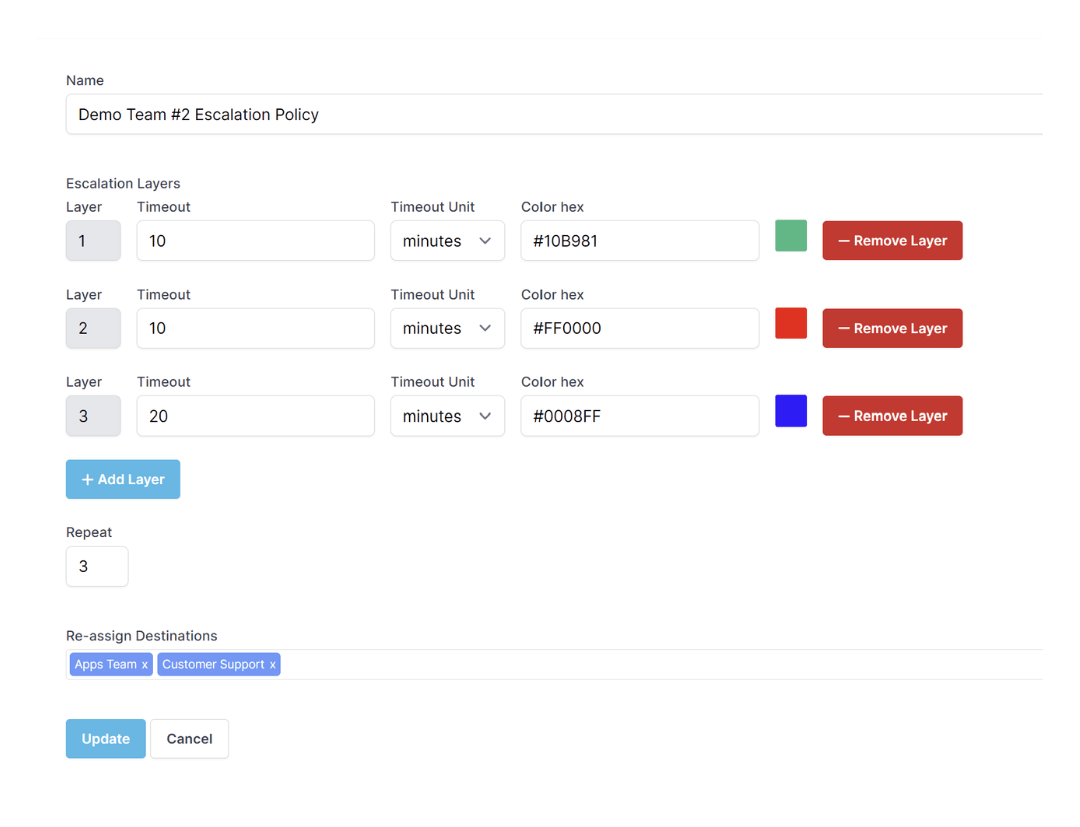
Task: Click the Cancel button
Action: [x=189, y=738]
